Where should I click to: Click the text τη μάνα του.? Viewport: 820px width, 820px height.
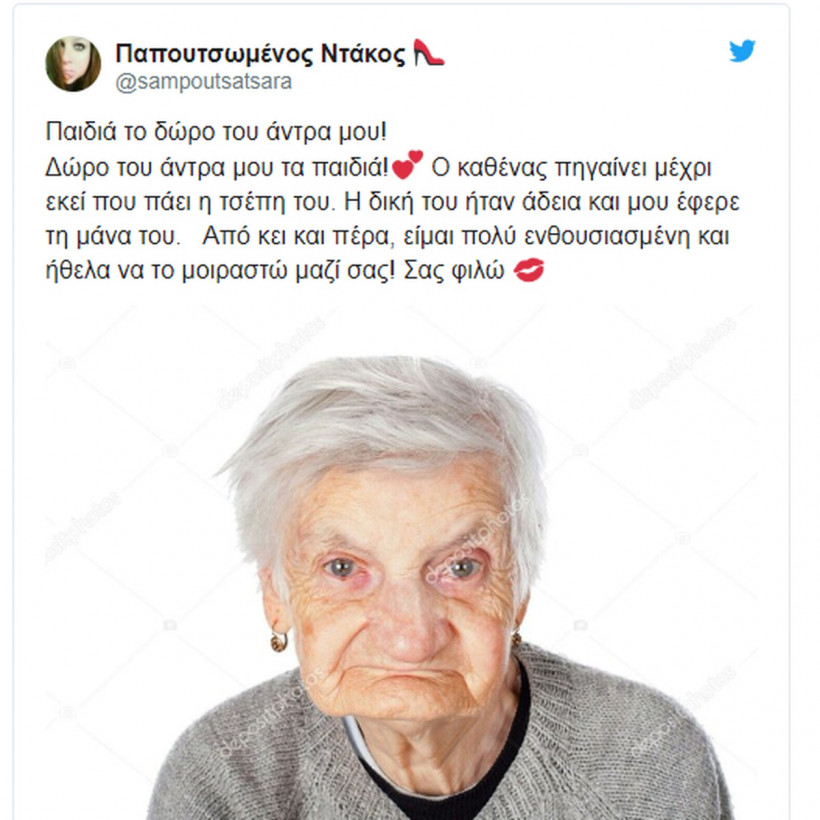click(112, 236)
